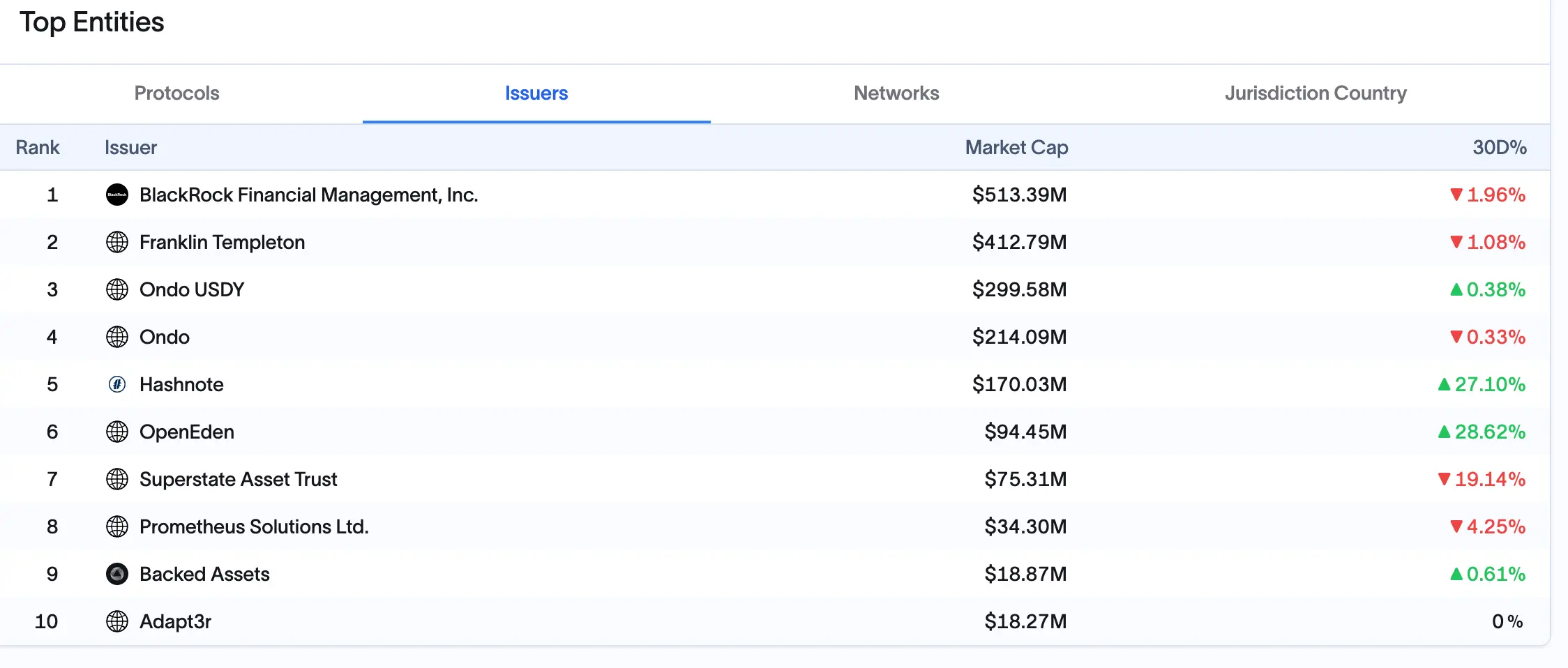Open the Ondo USDY issuer entry

[x=192, y=290]
